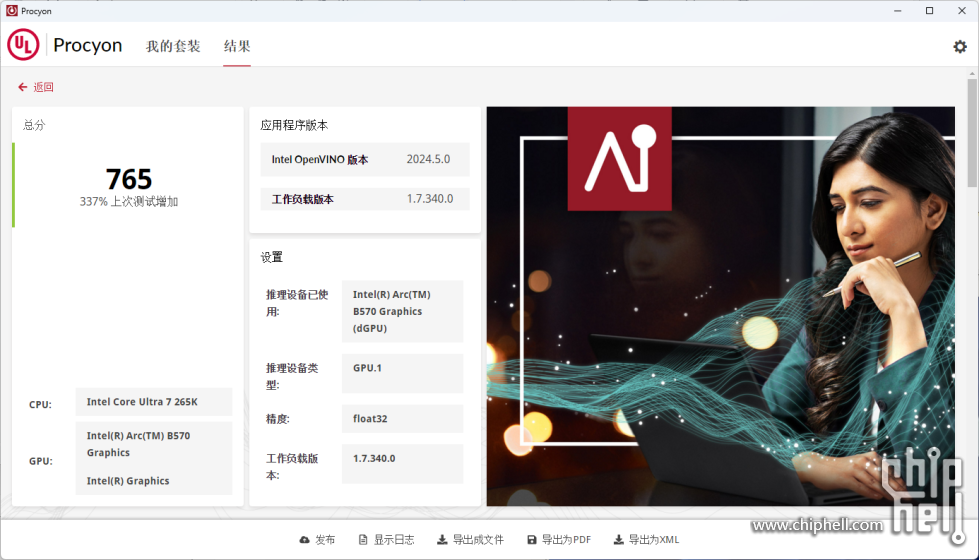Click the 设置 workload version 1.7.340.0 value
This screenshot has width=979, height=560.
pos(402,464)
